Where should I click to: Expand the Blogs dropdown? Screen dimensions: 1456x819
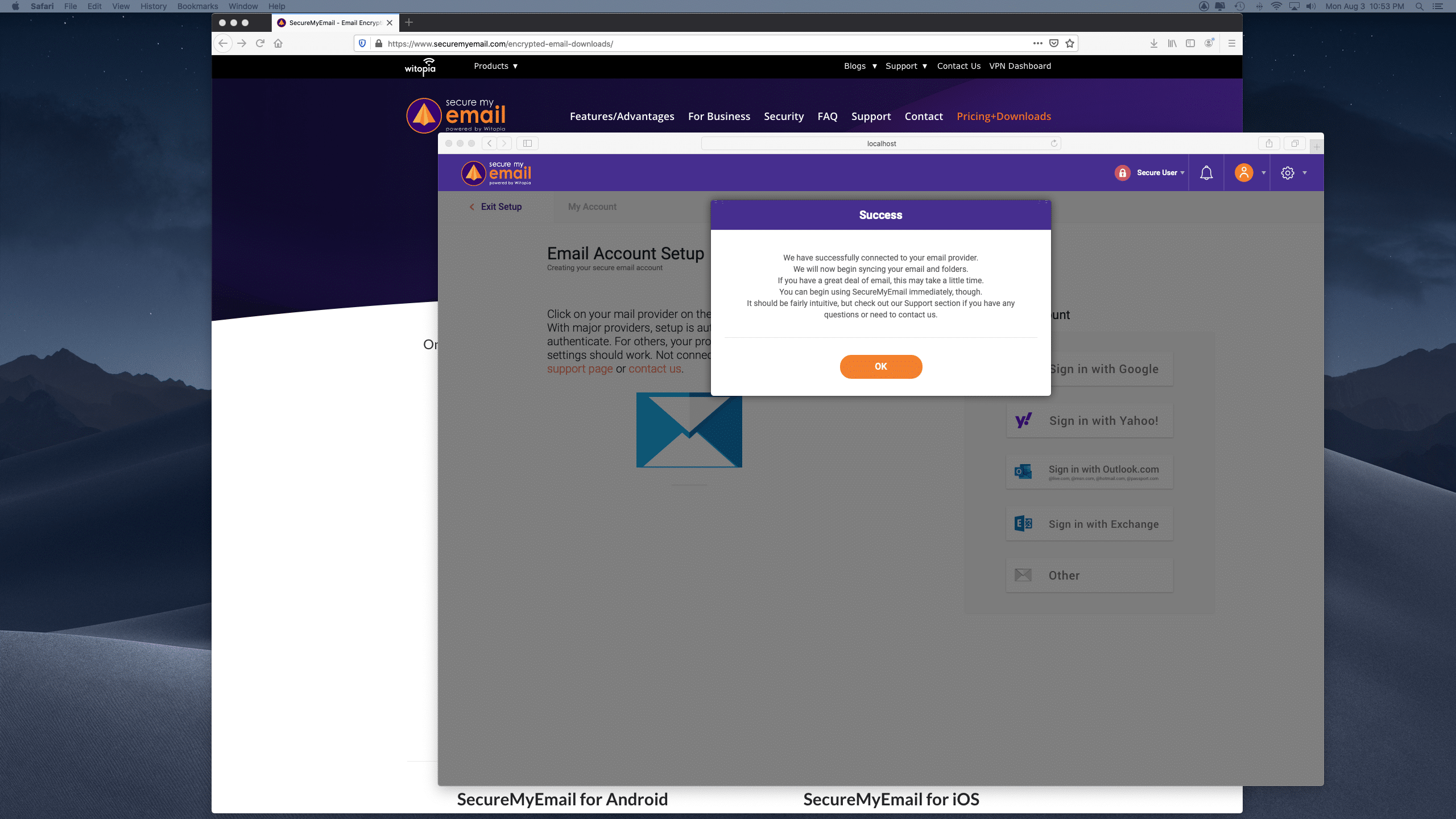pos(860,66)
